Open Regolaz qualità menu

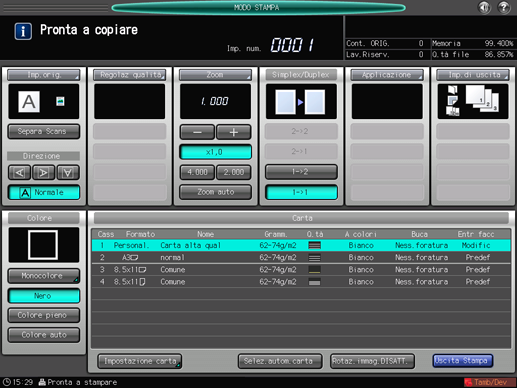click(x=130, y=75)
